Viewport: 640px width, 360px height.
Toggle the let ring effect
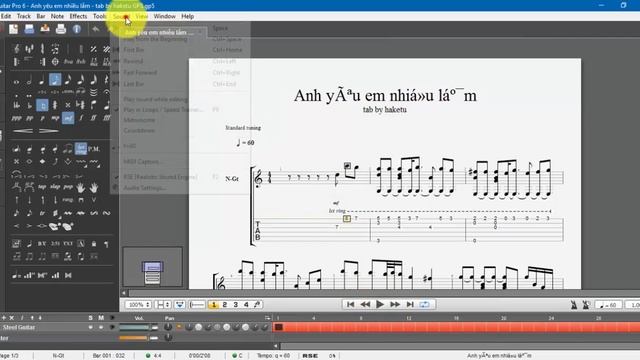pos(81,149)
